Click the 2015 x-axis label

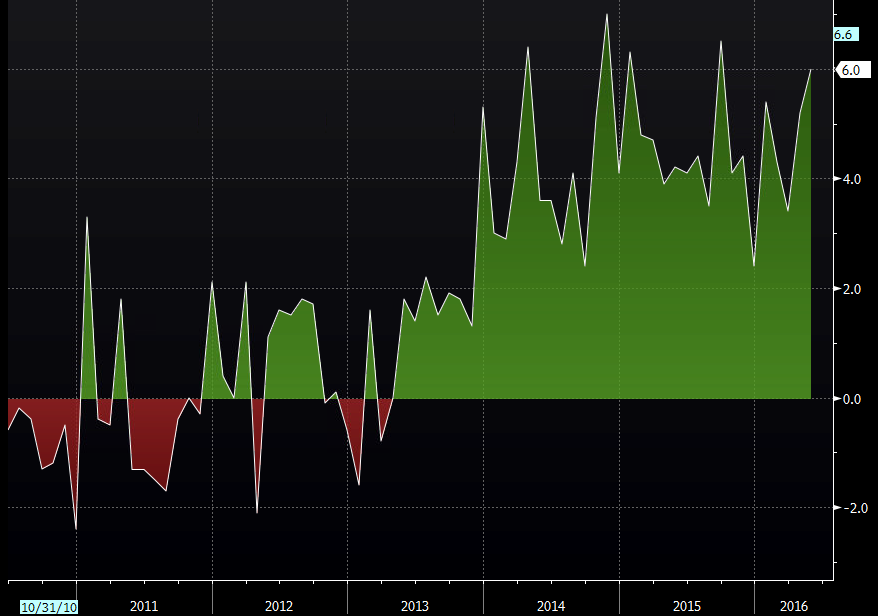click(686, 606)
